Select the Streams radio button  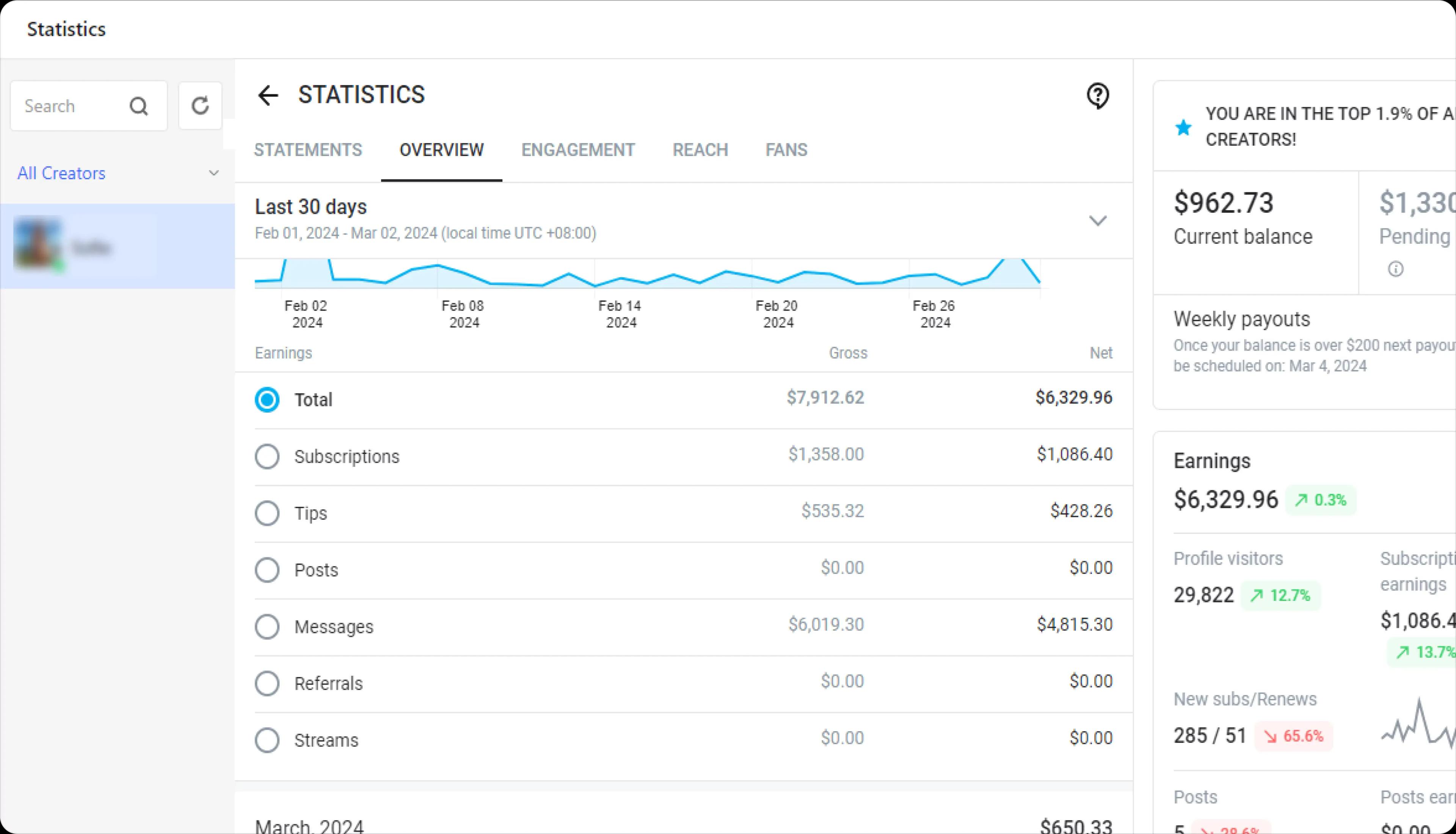267,740
